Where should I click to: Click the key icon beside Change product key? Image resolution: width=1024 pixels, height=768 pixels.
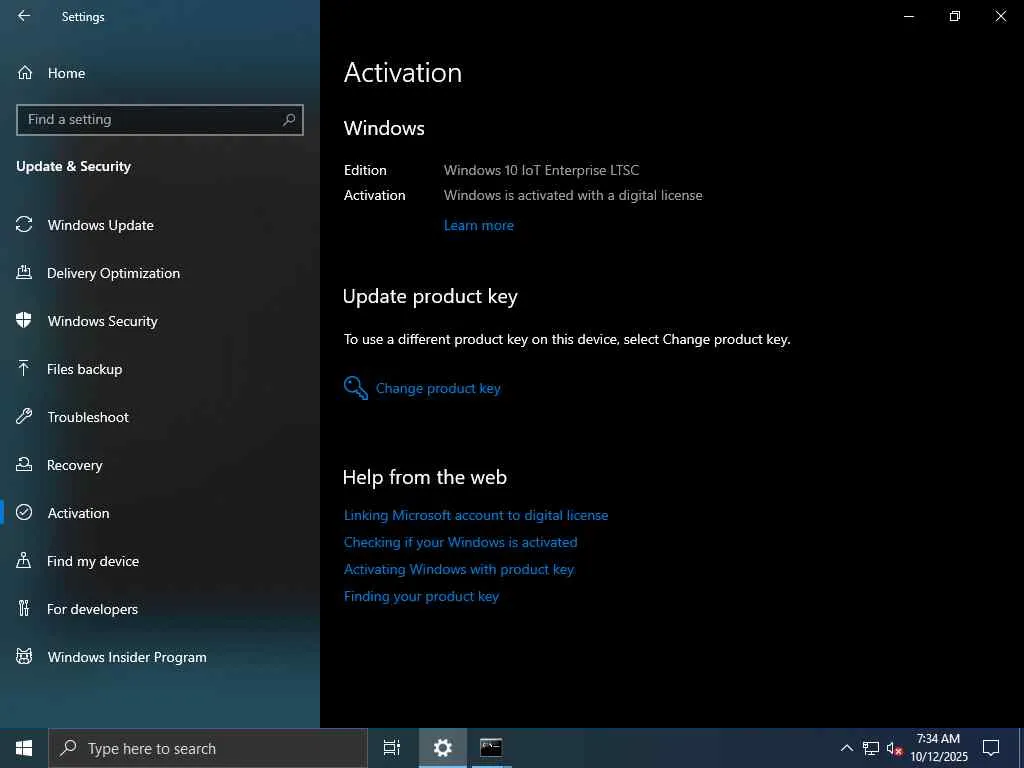pos(356,388)
